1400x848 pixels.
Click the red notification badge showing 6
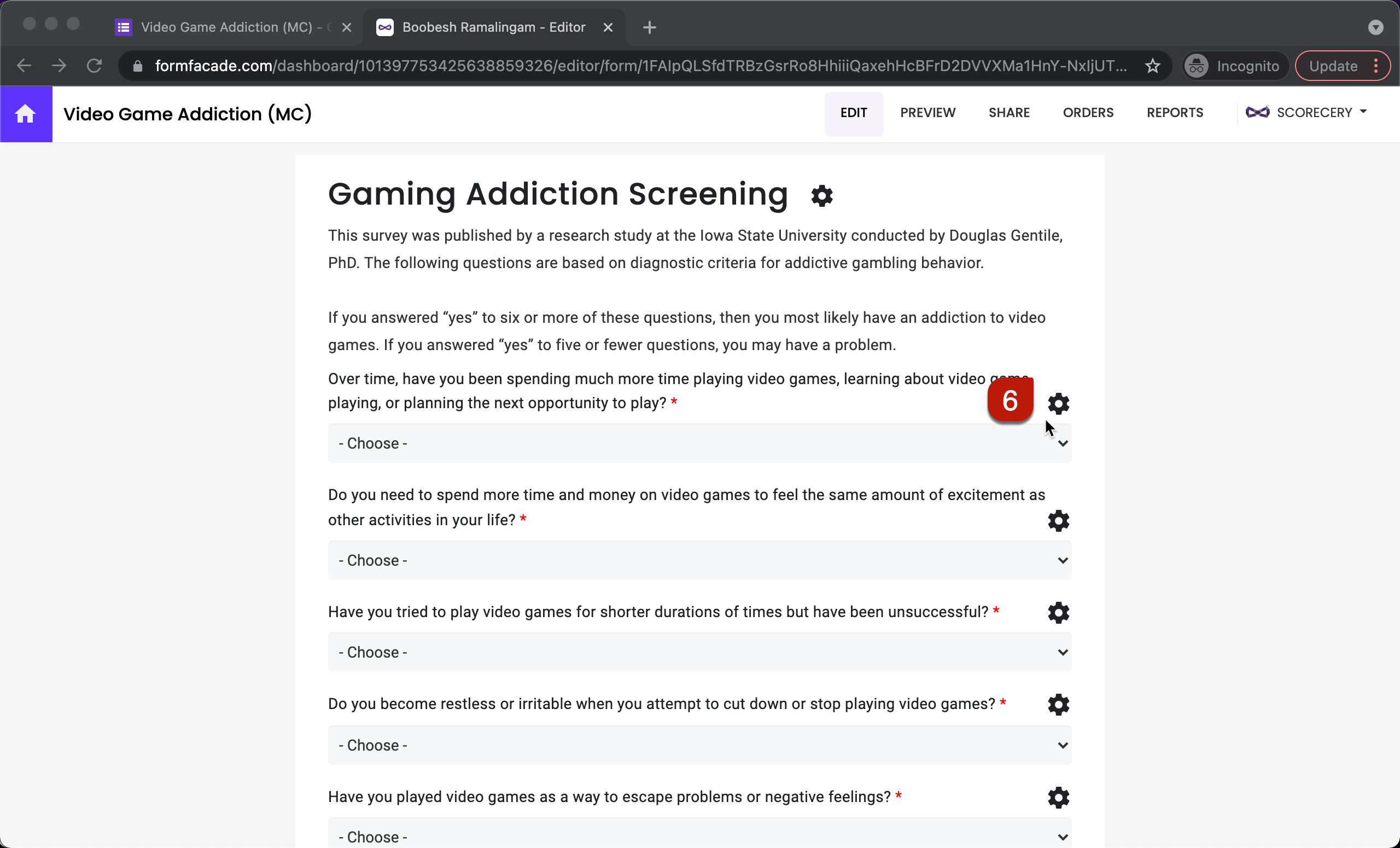1010,399
